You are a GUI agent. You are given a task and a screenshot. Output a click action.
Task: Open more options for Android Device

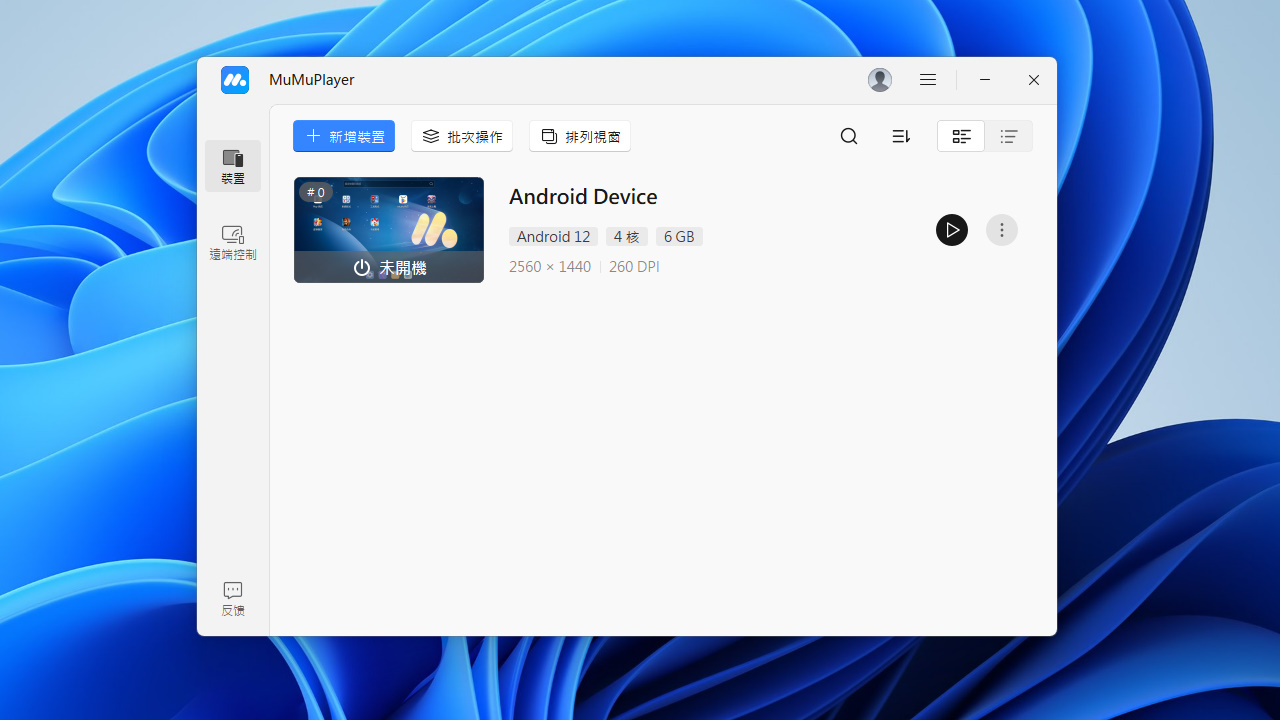coord(1002,230)
